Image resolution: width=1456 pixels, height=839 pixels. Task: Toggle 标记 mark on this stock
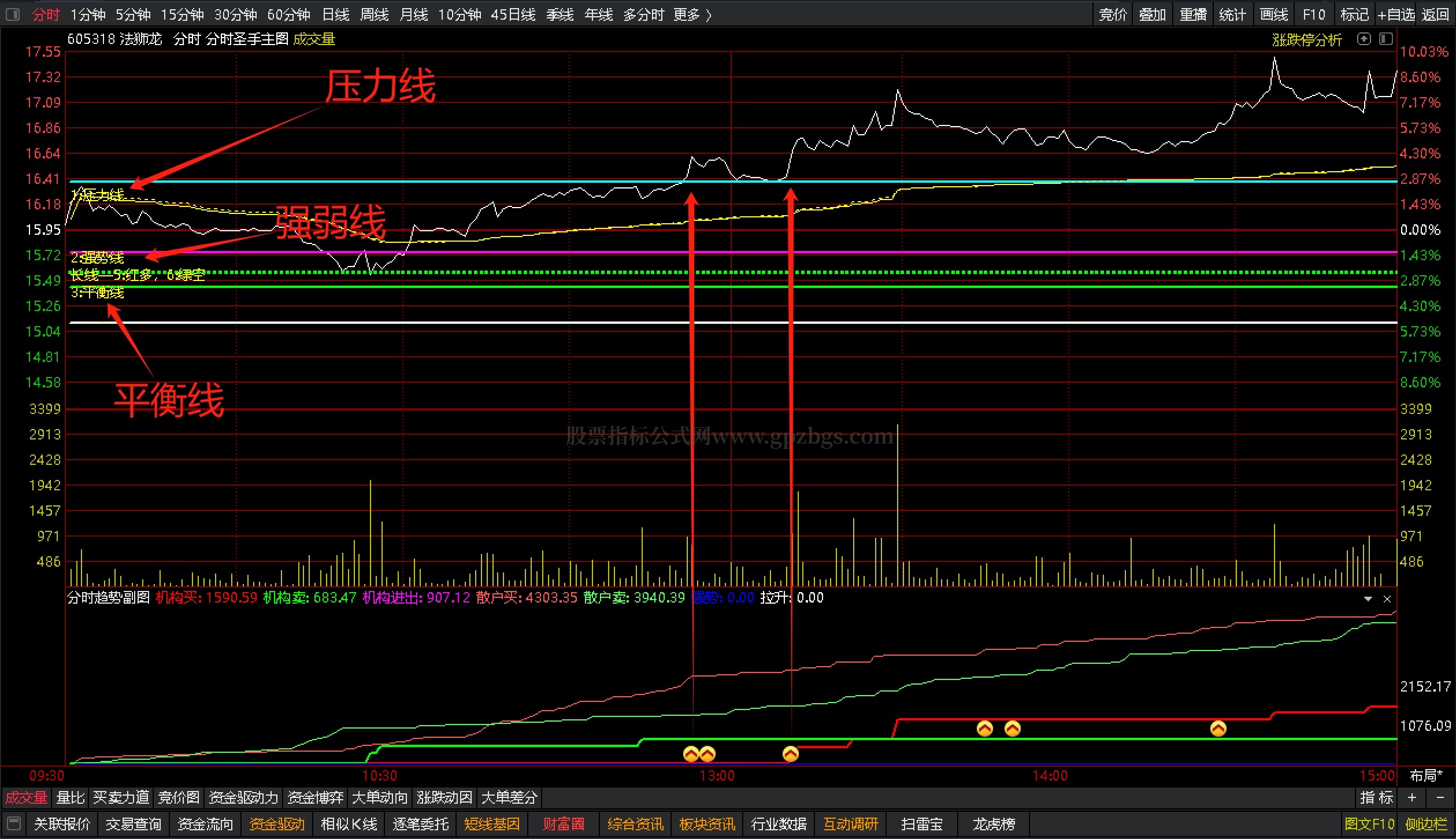tap(1354, 14)
